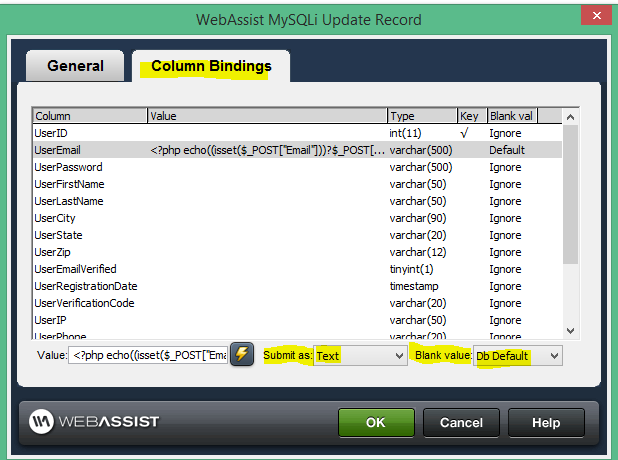Click the Blank val column header

512,116
